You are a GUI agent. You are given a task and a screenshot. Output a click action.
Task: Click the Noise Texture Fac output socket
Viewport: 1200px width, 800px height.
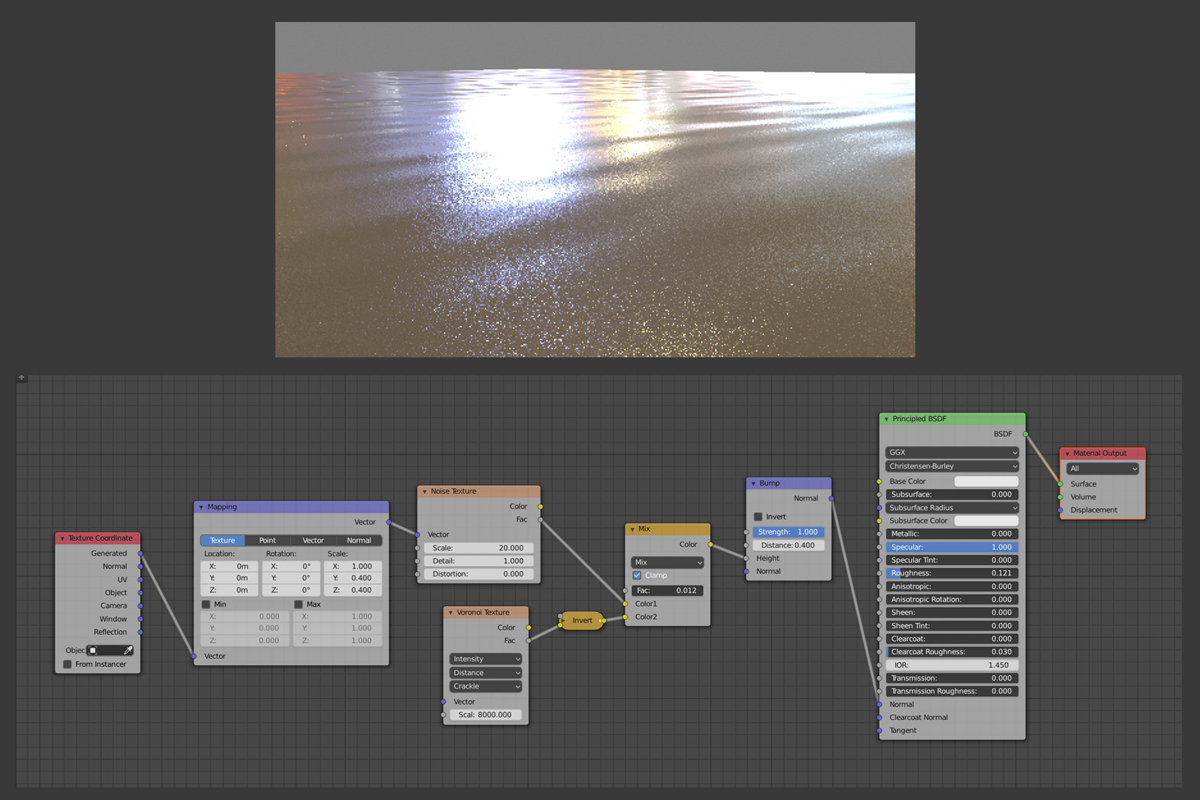coord(541,519)
